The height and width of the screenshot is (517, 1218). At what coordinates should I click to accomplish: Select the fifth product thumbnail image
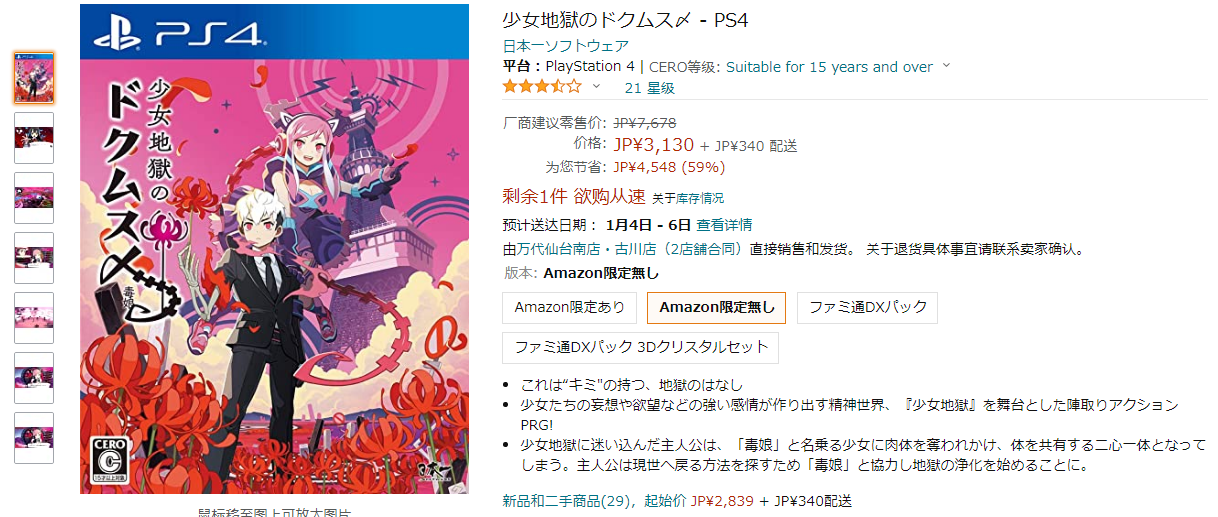point(34,318)
